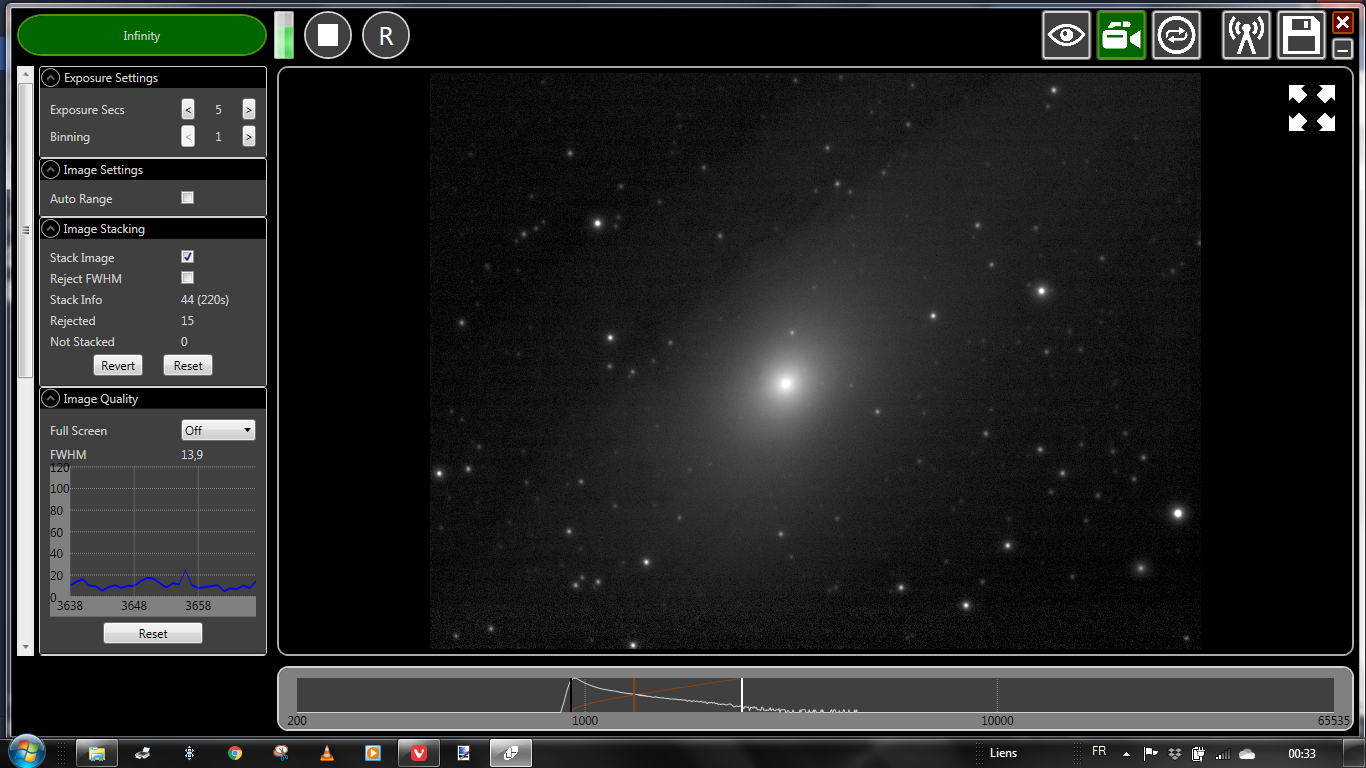Click the white point marker on the histogram
The image size is (1366, 768).
click(742, 695)
